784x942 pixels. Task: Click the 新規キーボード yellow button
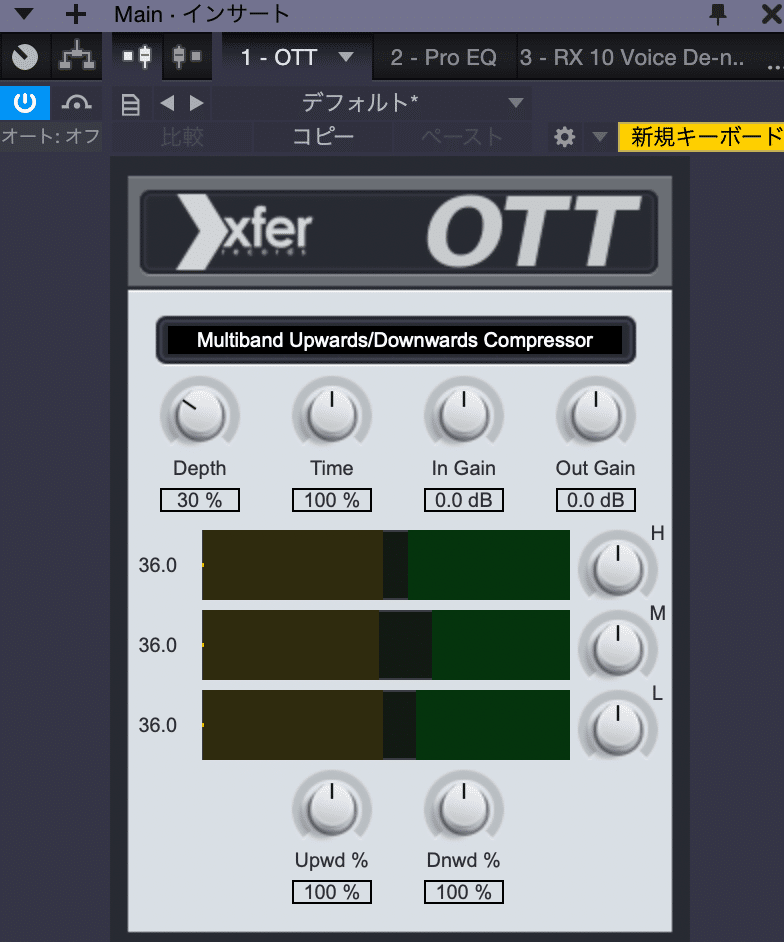701,137
